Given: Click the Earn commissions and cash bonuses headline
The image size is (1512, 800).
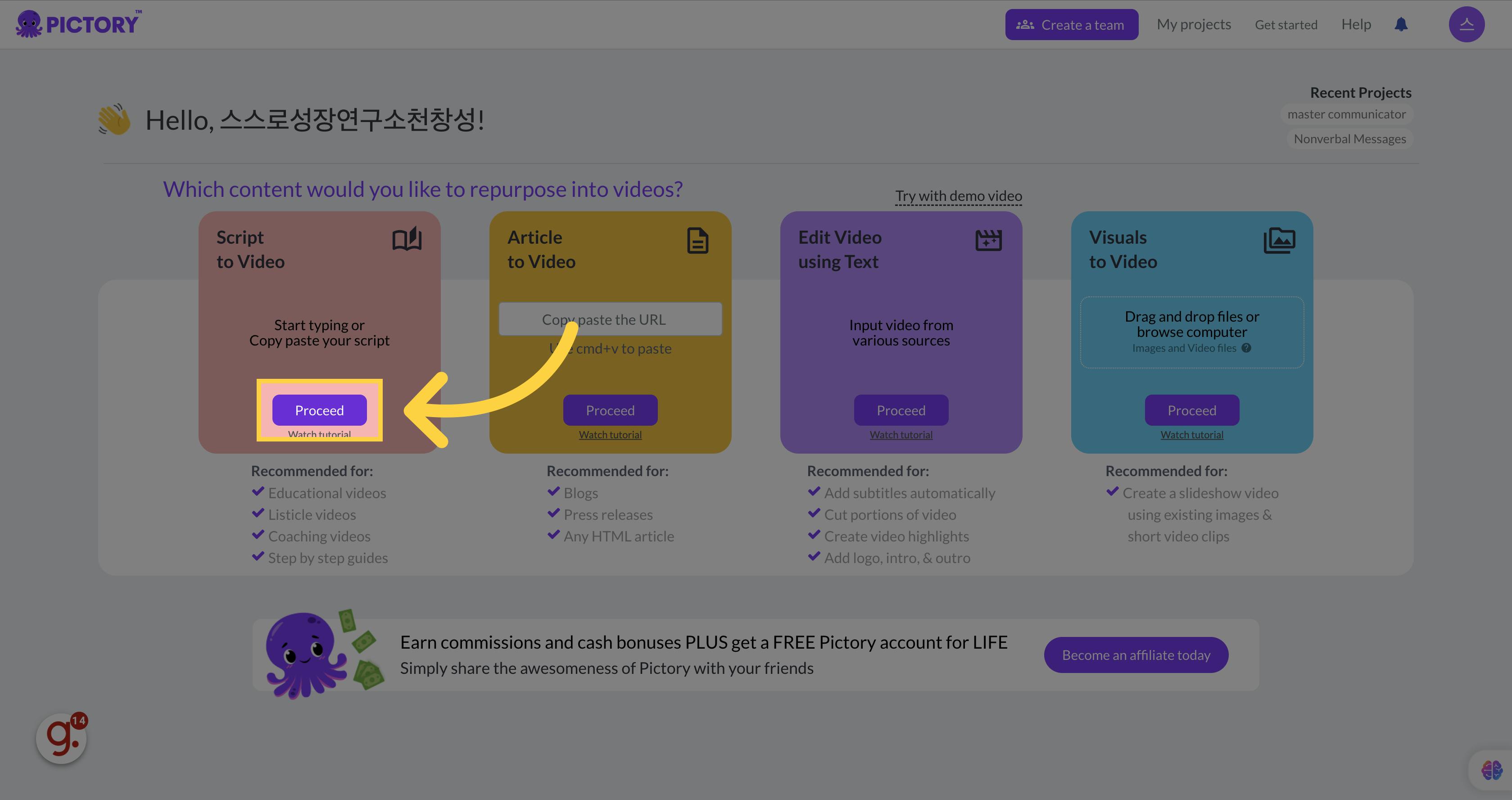Looking at the screenshot, I should click(x=703, y=642).
